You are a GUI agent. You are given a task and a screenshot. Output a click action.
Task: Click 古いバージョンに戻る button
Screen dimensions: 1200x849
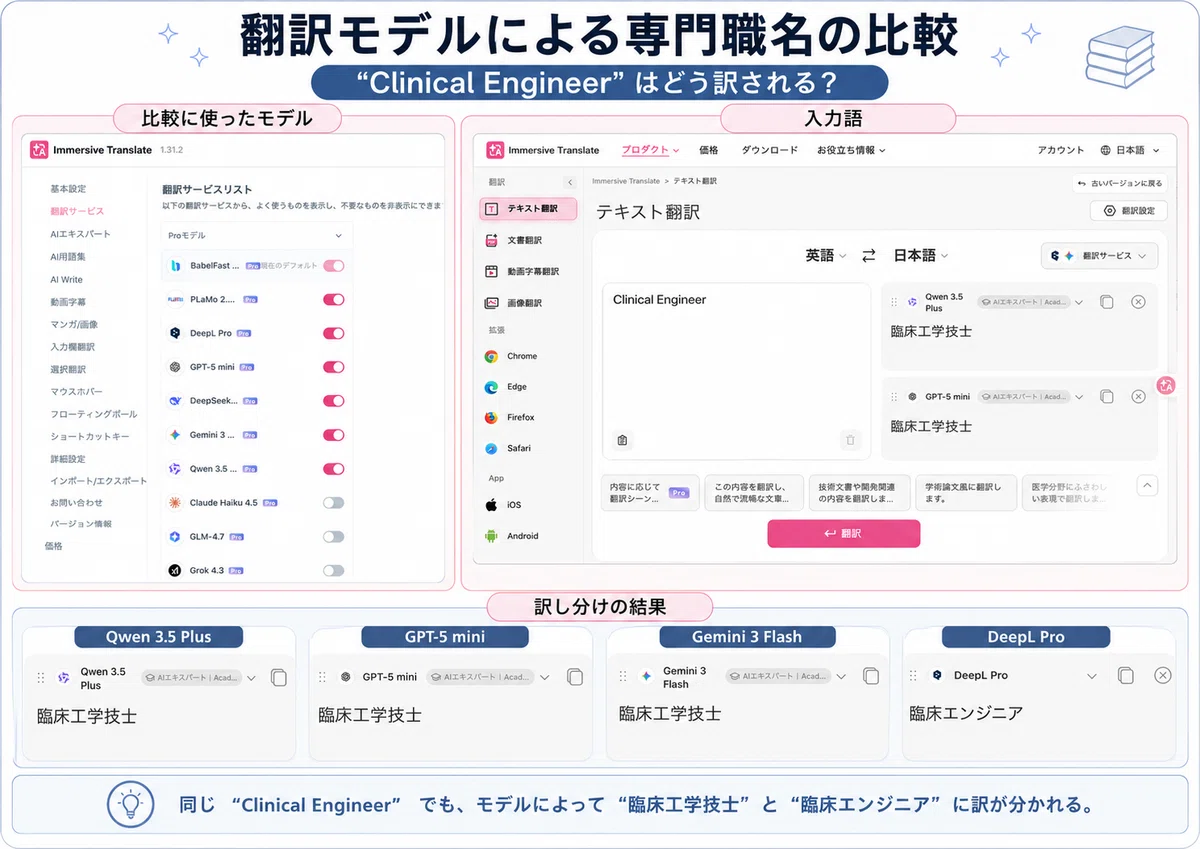point(1120,183)
